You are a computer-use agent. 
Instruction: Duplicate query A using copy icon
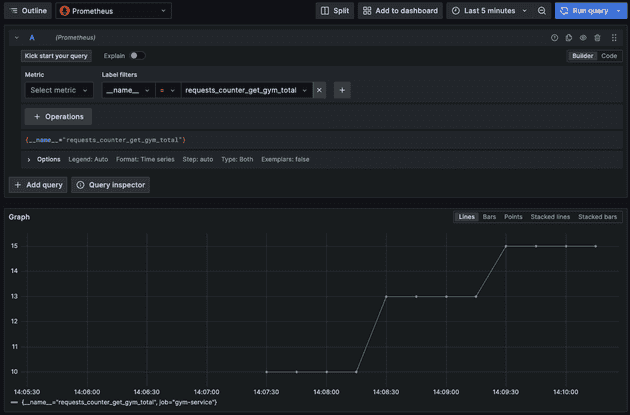coord(569,38)
